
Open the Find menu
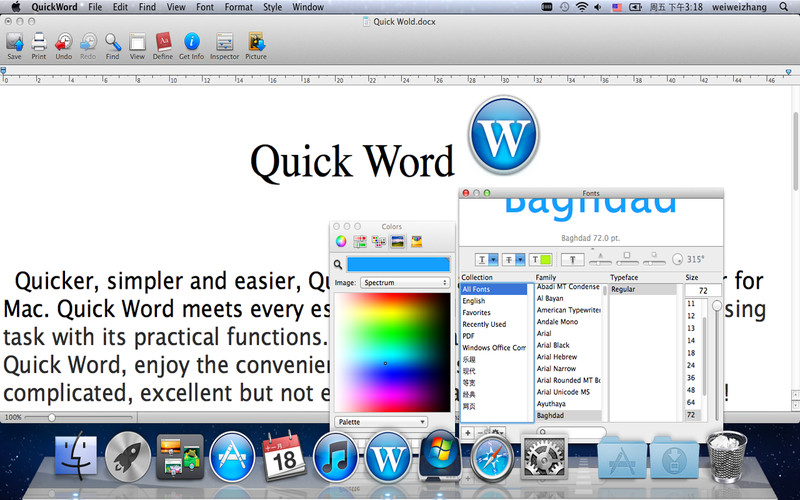tap(147, 7)
